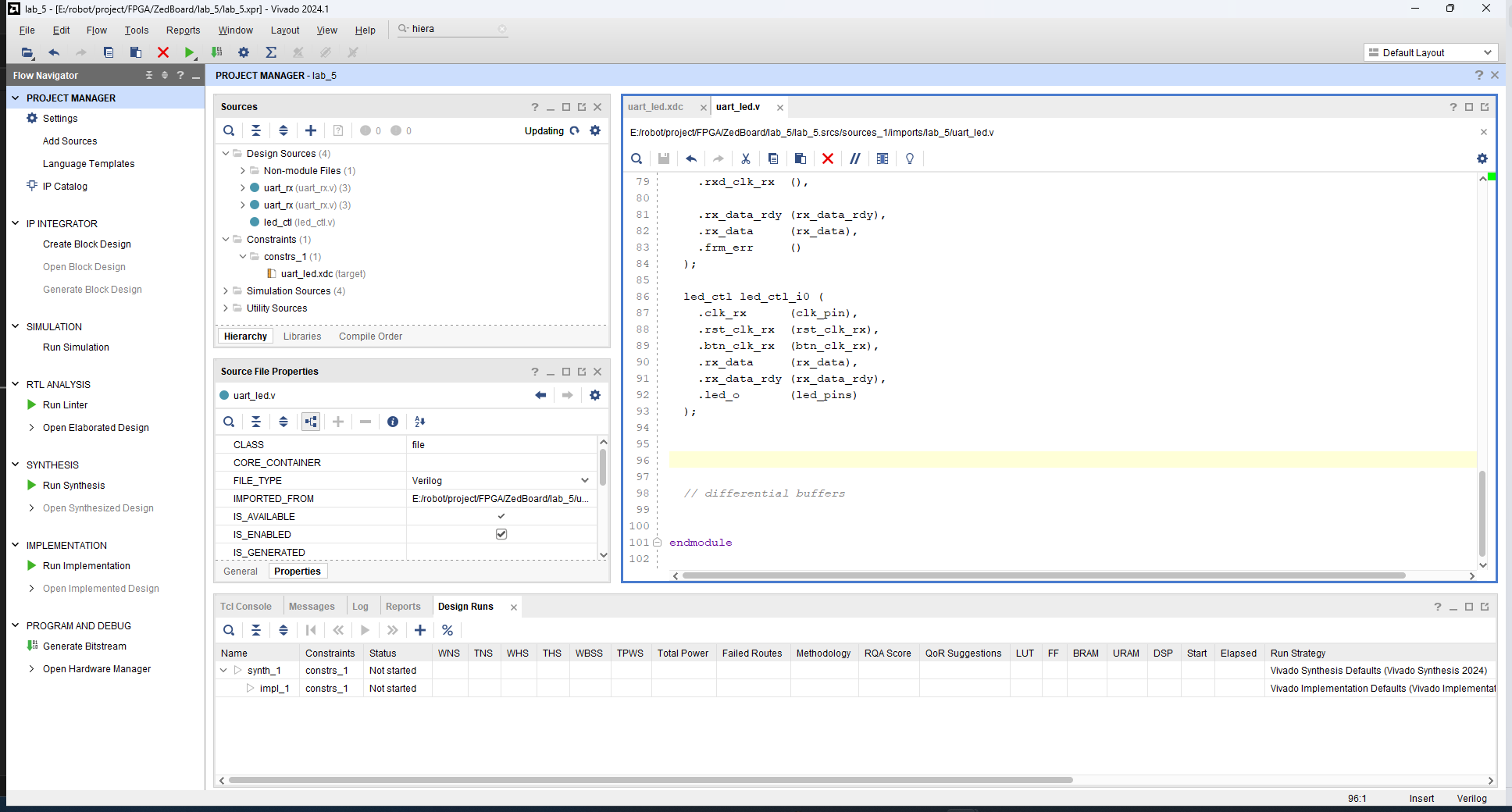Click Run Implementation in Flow Navigator
Screen dimensions: 1512x812
87,566
